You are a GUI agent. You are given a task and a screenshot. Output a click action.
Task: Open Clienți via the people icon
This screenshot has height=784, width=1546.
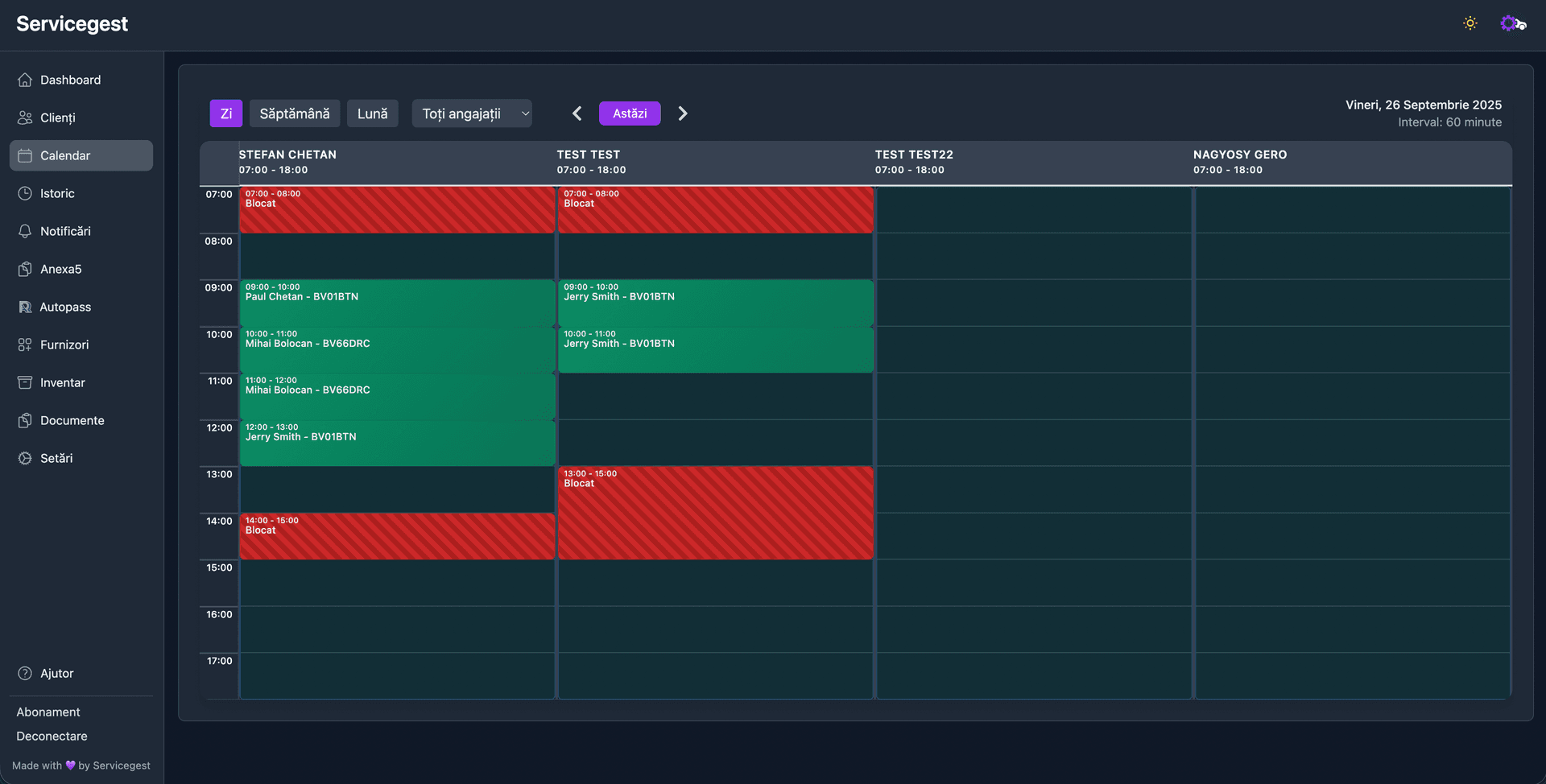[25, 118]
